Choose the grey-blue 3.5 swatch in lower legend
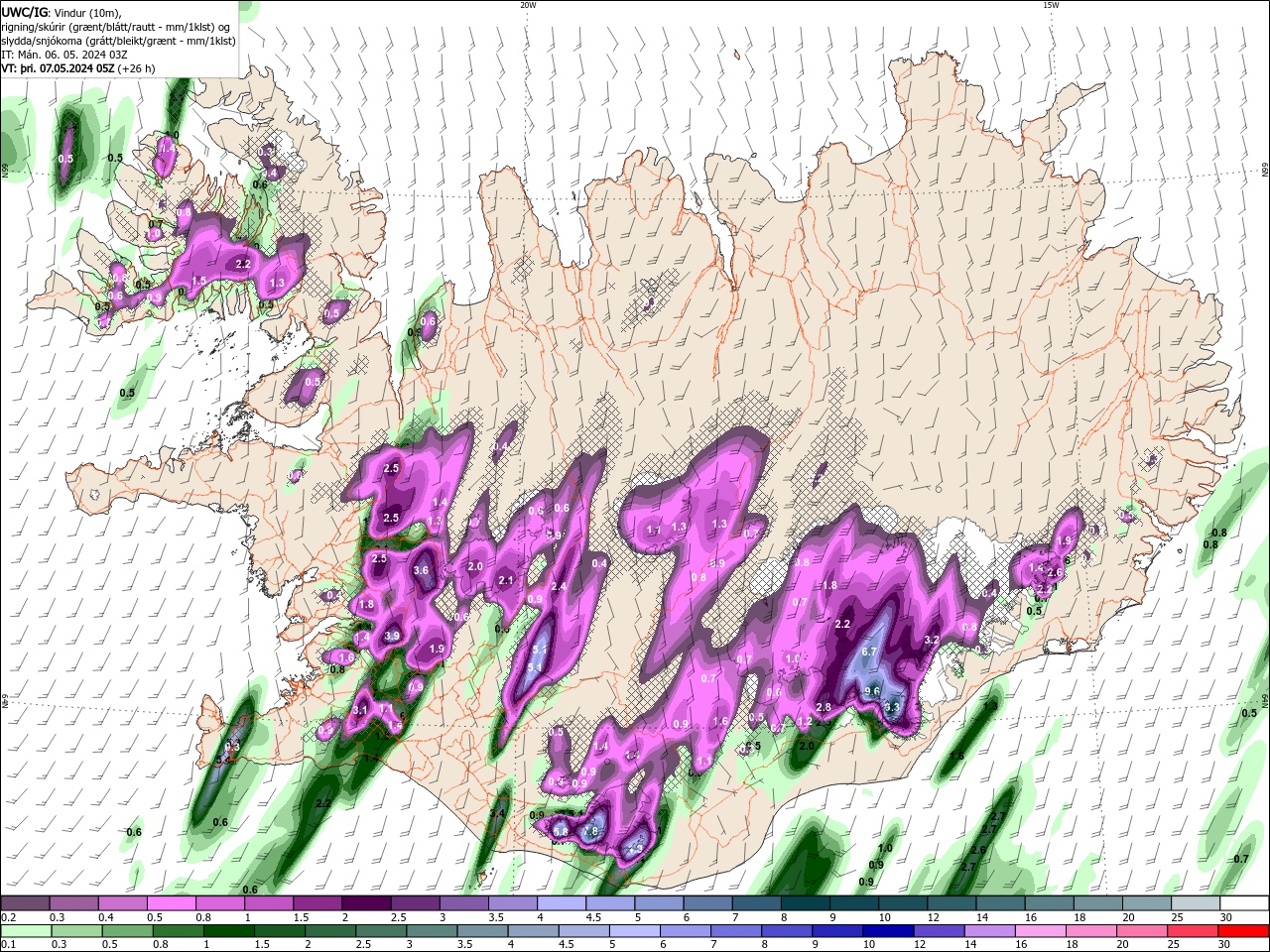The width and height of the screenshot is (1270, 952). (484, 931)
